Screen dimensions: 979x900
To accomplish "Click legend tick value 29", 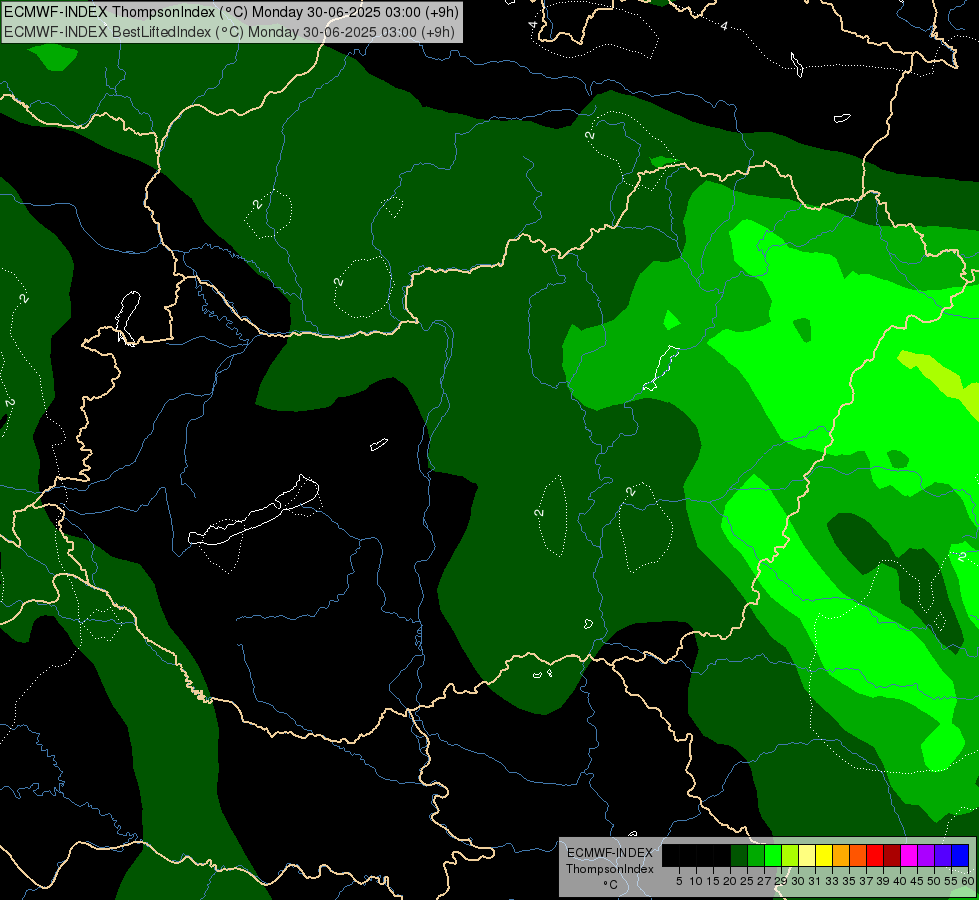I will point(780,881).
